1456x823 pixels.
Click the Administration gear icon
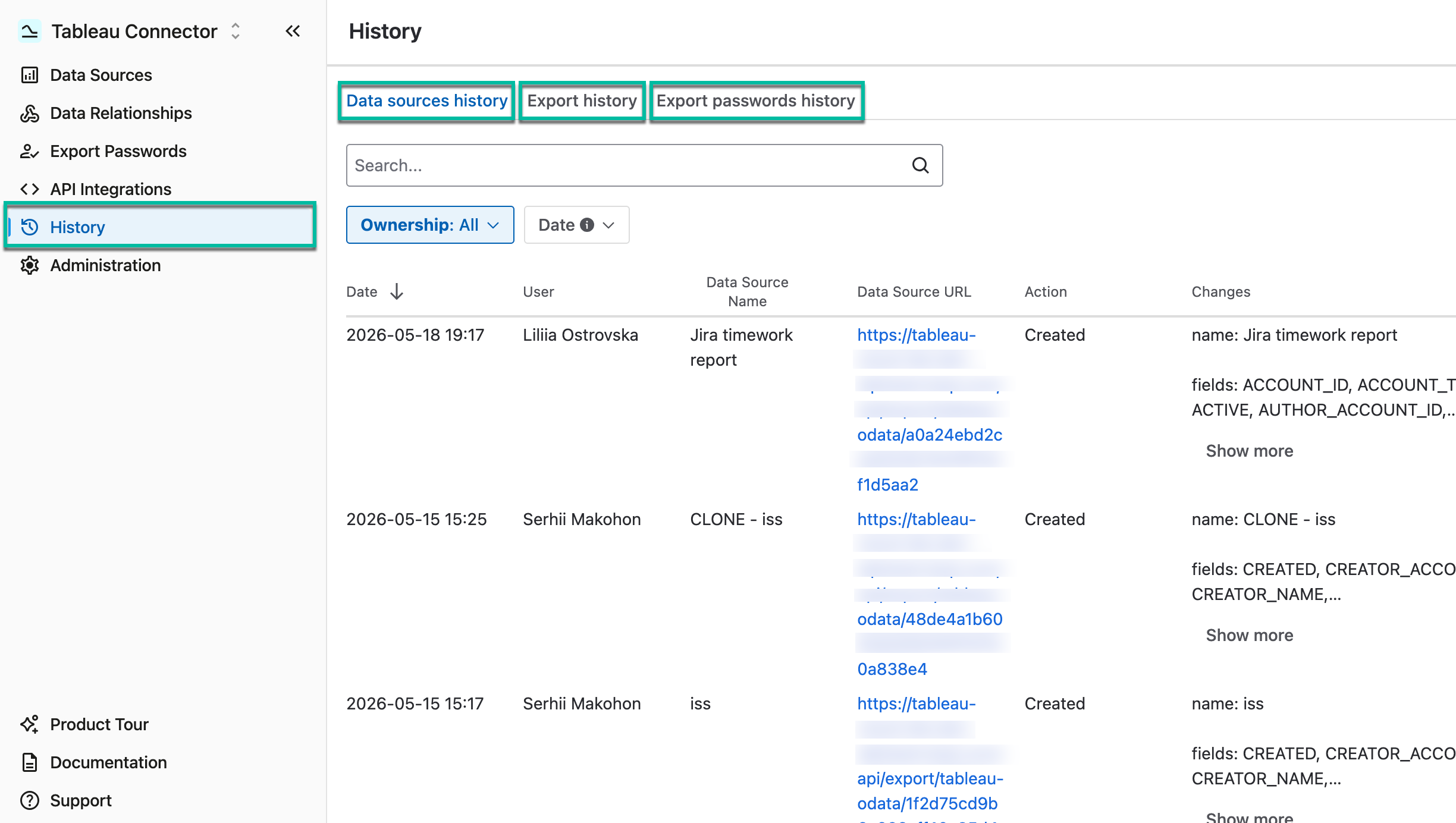[x=29, y=265]
